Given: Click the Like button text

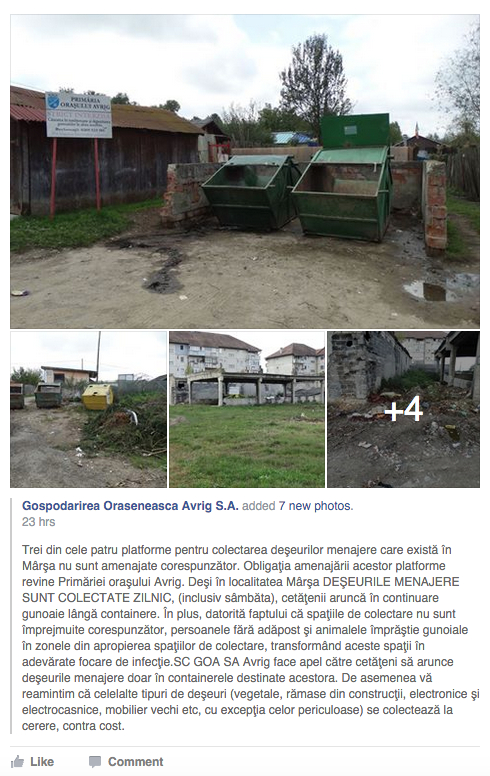Looking at the screenshot, I should pos(42,762).
